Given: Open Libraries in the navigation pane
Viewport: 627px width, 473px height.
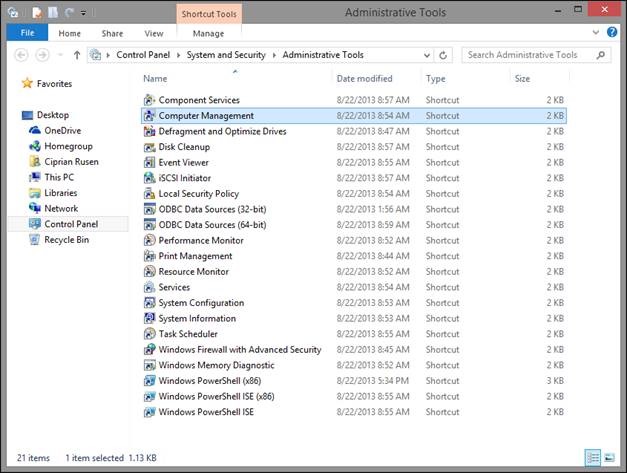Looking at the screenshot, I should [x=60, y=193].
